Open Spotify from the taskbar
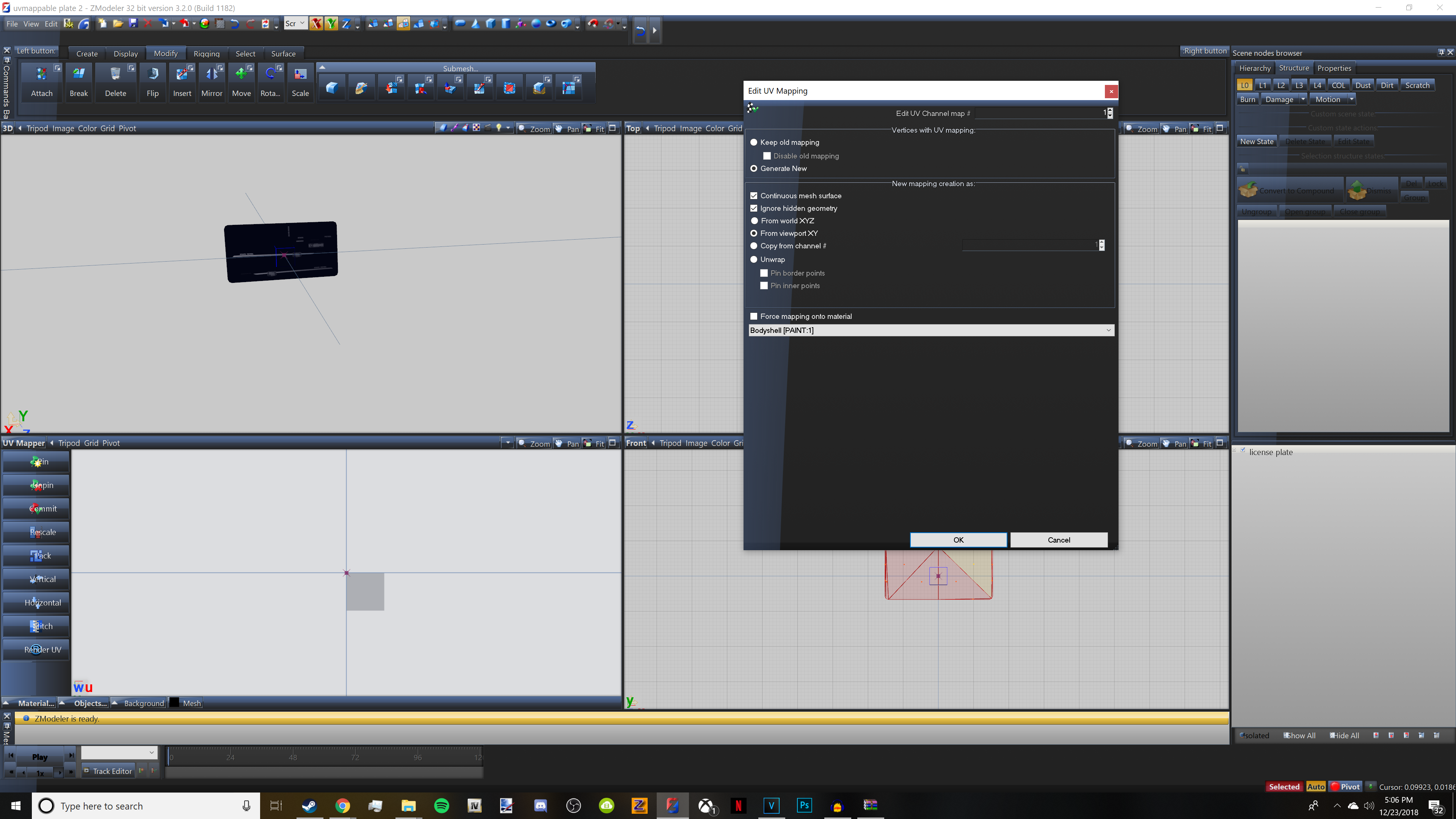 [x=441, y=805]
